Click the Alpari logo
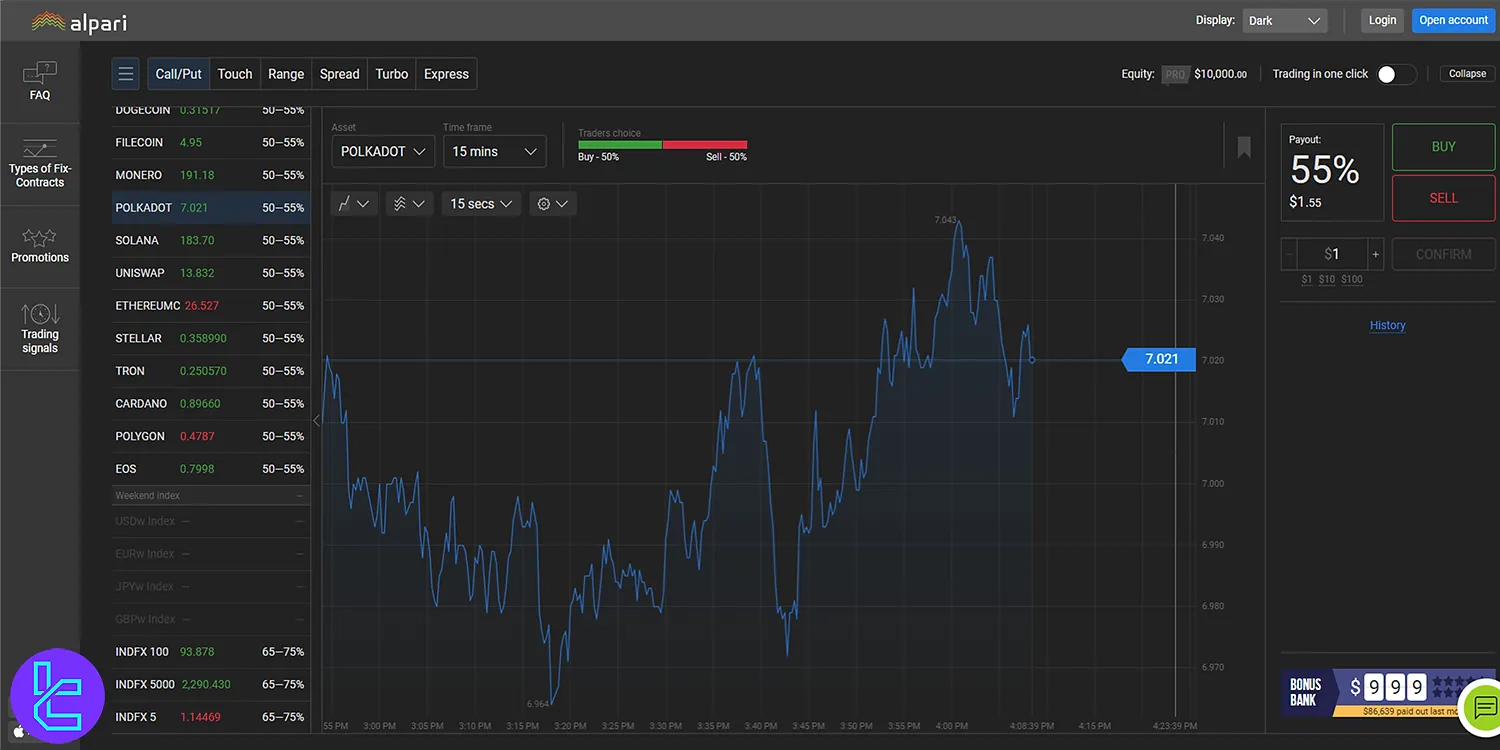The height and width of the screenshot is (750, 1500). point(78,21)
